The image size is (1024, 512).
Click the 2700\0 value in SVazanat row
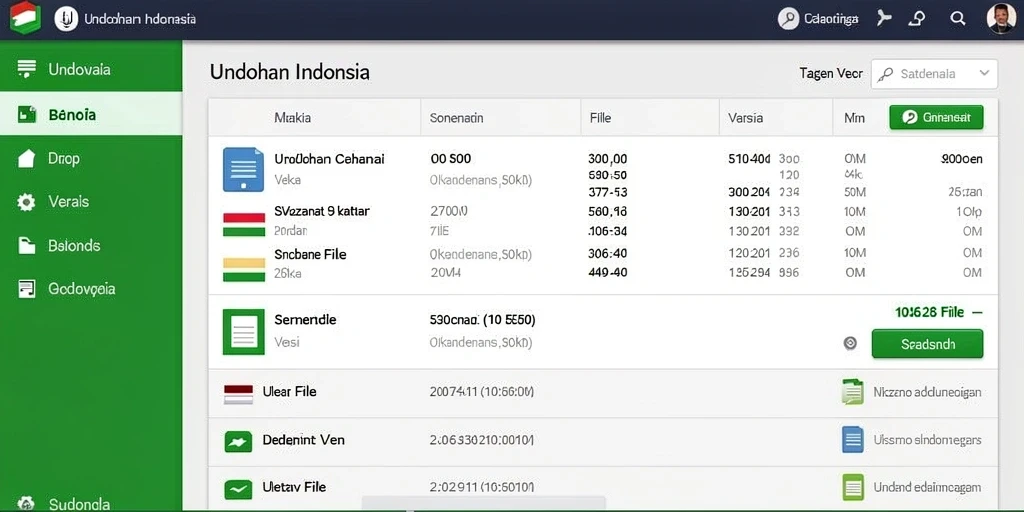point(449,211)
